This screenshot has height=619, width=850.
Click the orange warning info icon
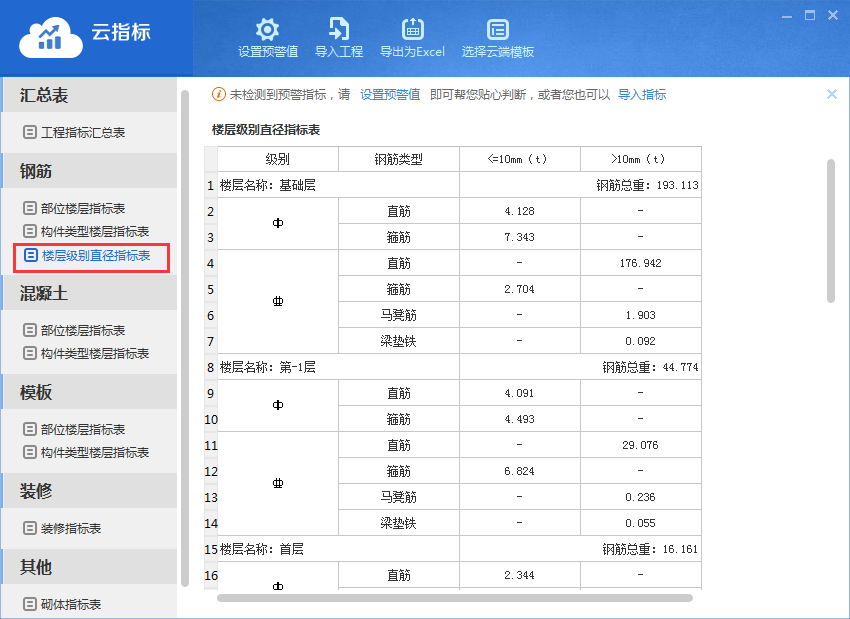(x=219, y=94)
